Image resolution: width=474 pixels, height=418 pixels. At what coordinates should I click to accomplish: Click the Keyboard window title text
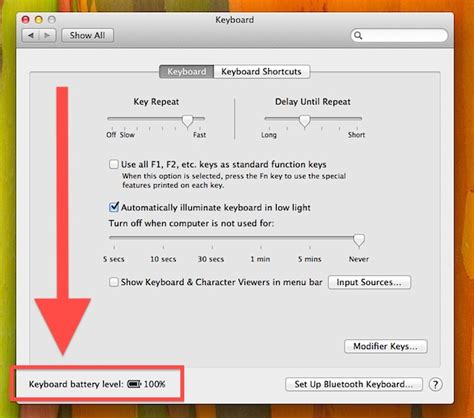235,20
